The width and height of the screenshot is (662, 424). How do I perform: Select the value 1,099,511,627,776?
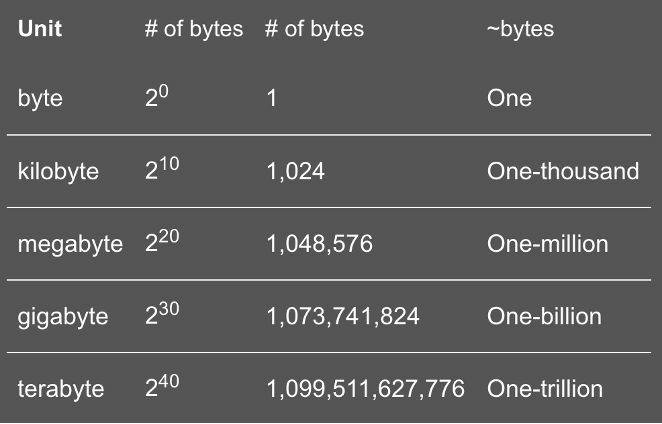tap(366, 389)
